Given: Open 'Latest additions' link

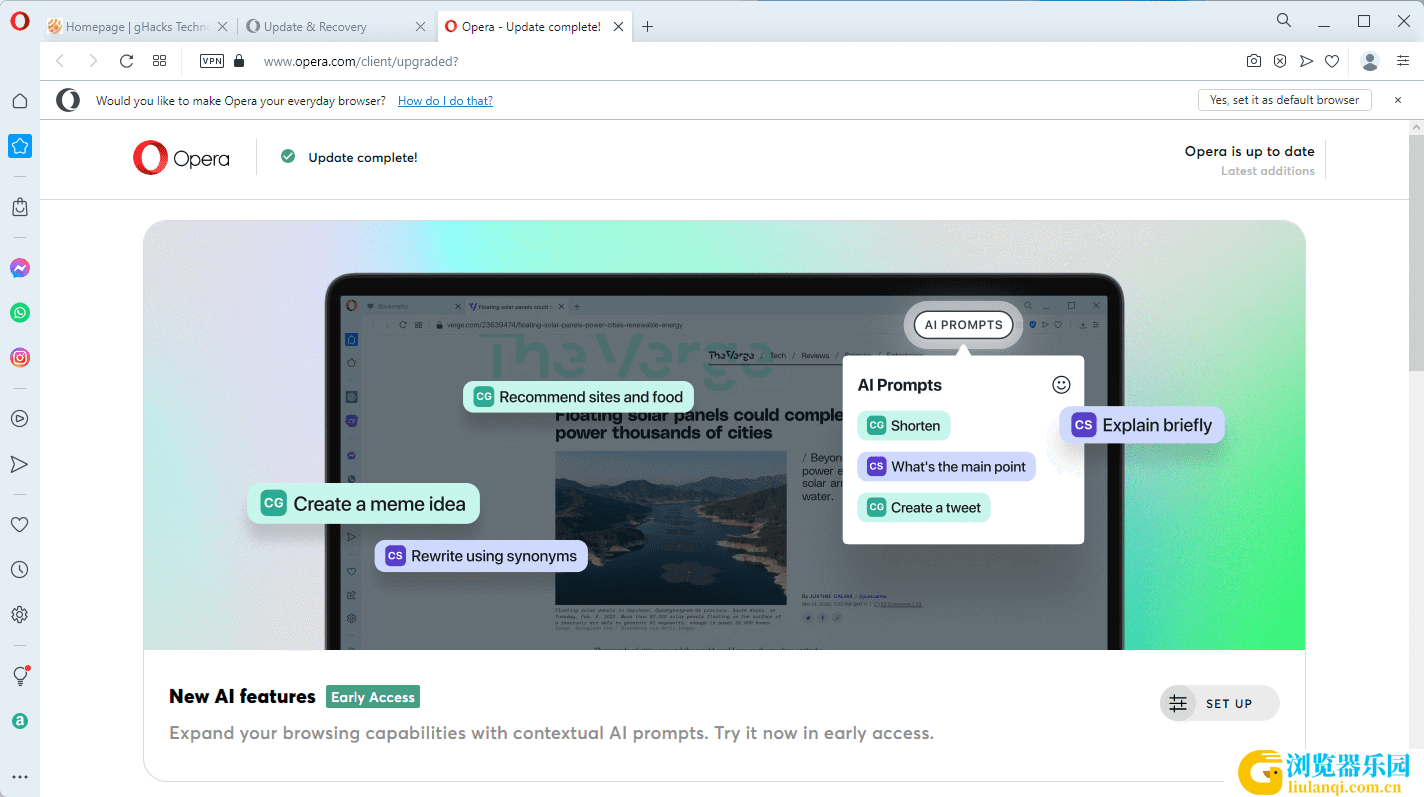Looking at the screenshot, I should 1267,171.
